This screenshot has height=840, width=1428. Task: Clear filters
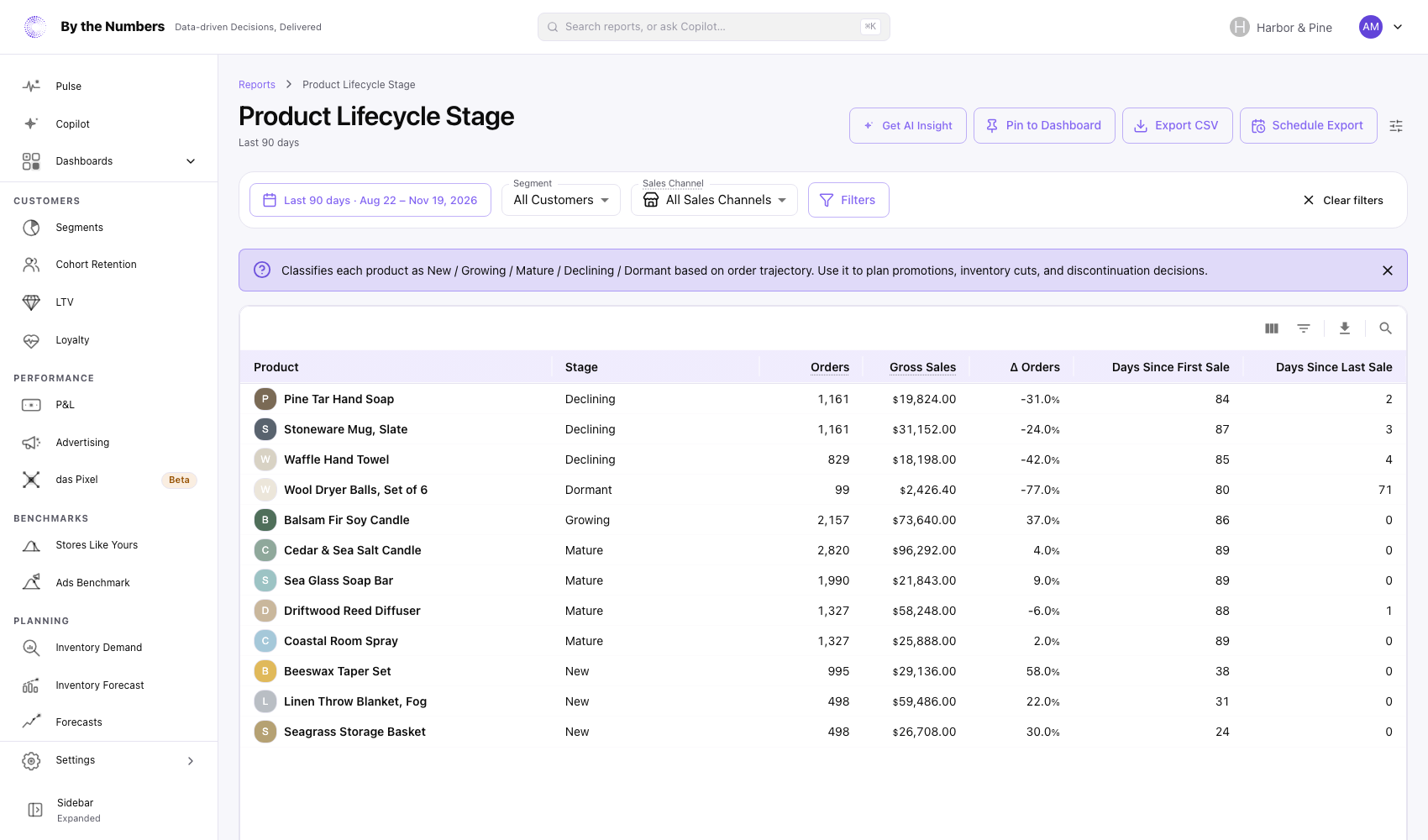pyautogui.click(x=1343, y=200)
